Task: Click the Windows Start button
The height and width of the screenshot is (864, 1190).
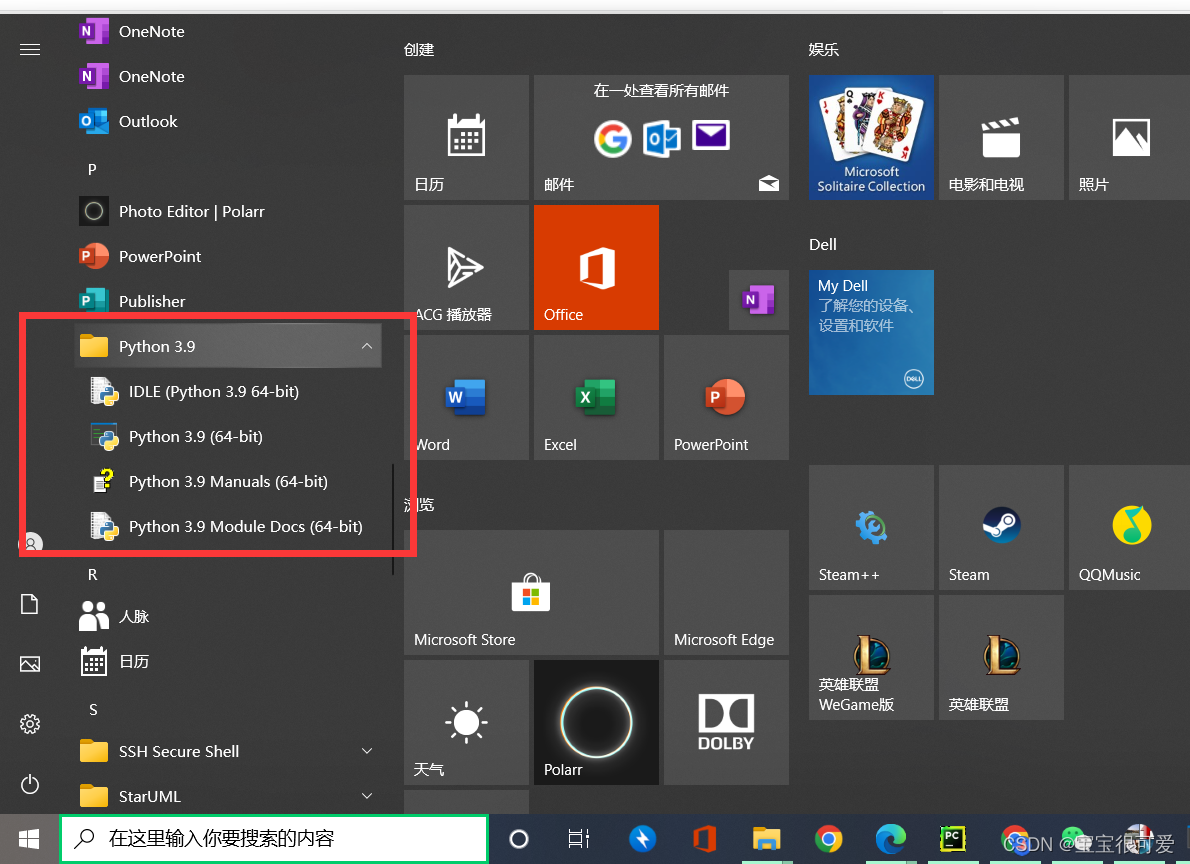Action: 29,839
